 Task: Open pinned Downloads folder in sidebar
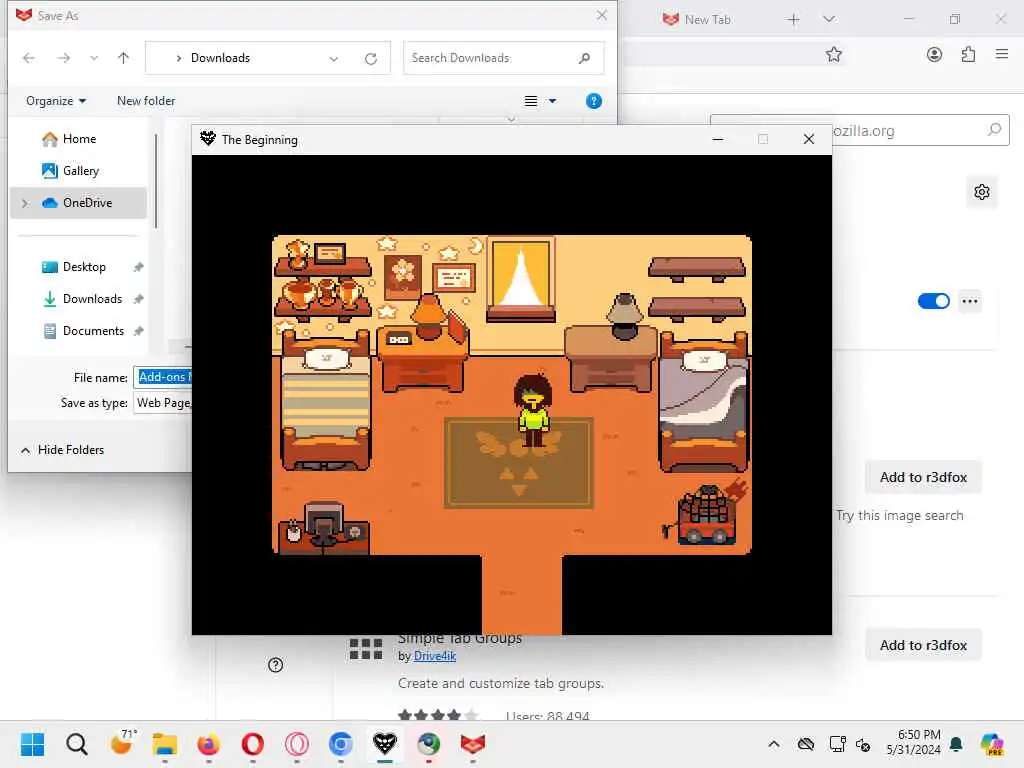click(x=91, y=298)
